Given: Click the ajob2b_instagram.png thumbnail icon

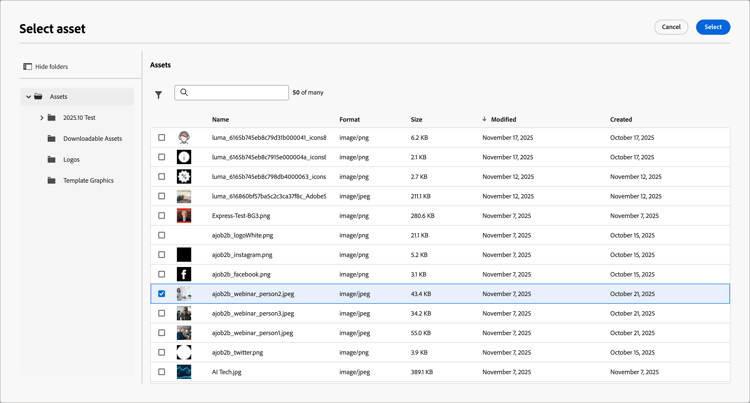Looking at the screenshot, I should (184, 255).
